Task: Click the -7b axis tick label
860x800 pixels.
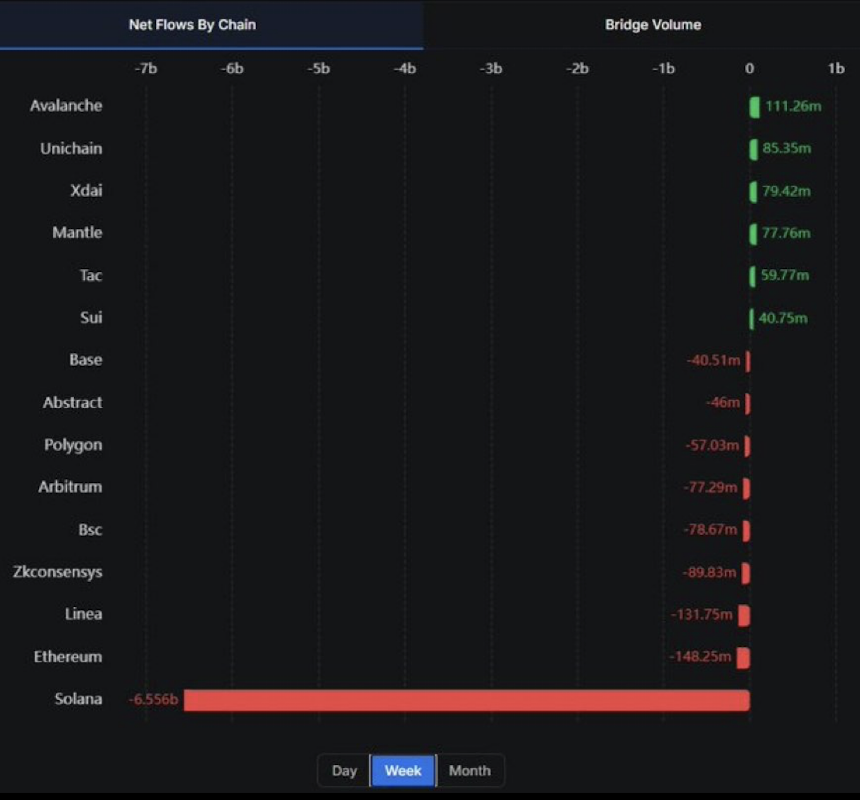Action: point(146,69)
